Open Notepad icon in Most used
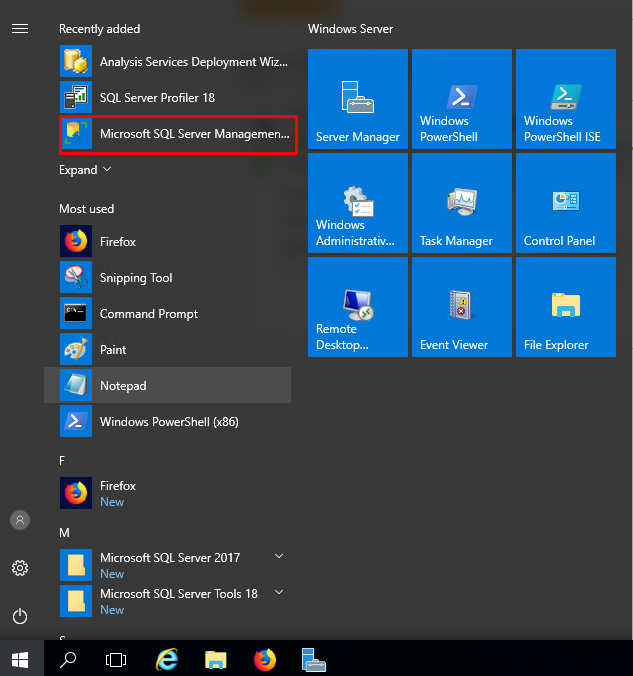Screen dimensions: 633x676 point(76,385)
